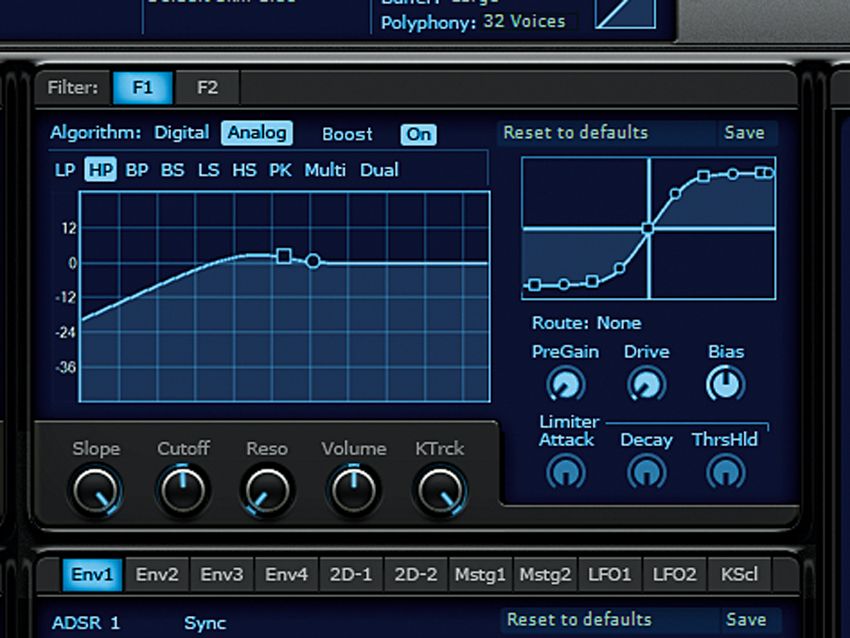Switch to the F2 filter tab
Screen dimensions: 850x638
click(207, 87)
